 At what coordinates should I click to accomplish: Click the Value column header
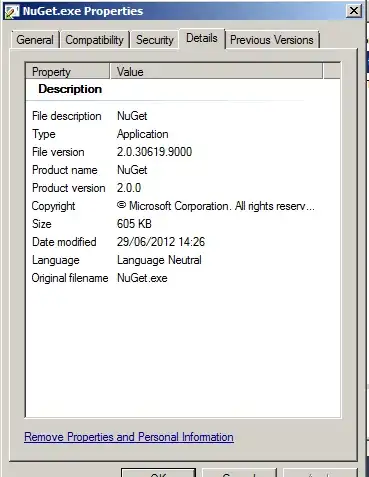click(216, 71)
